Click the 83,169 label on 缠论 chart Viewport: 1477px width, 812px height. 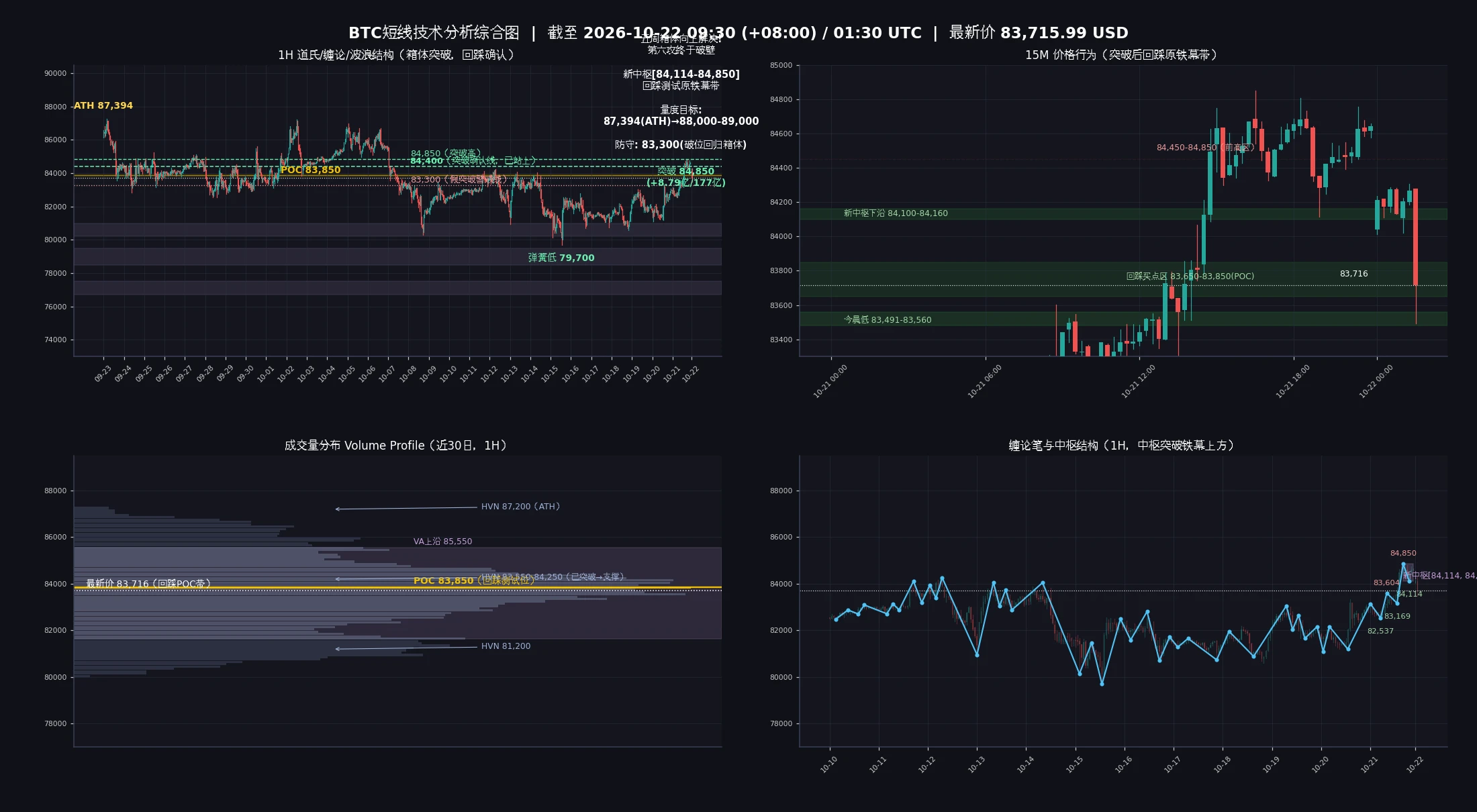(1397, 617)
